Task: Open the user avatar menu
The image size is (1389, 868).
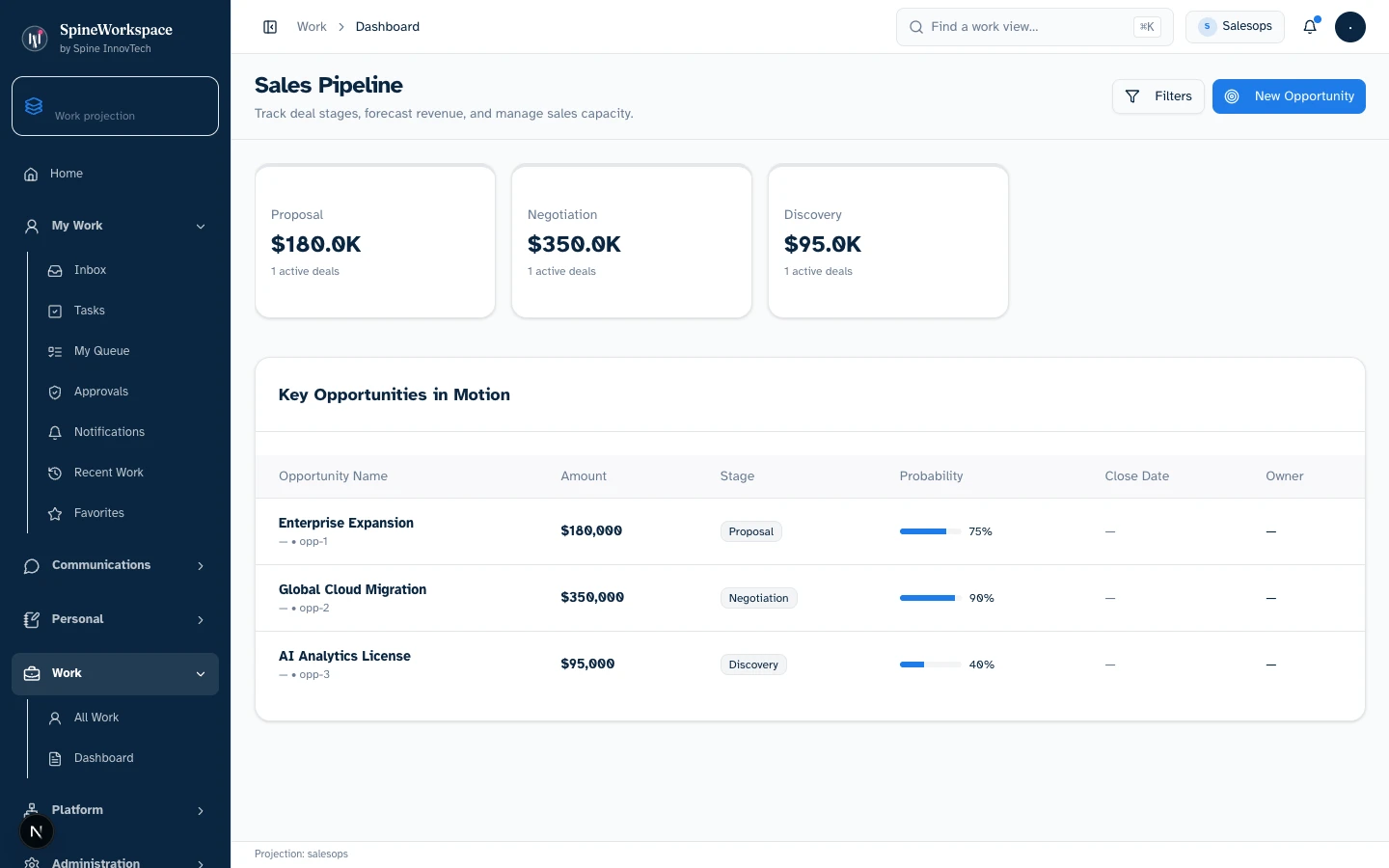Action: point(1350,27)
